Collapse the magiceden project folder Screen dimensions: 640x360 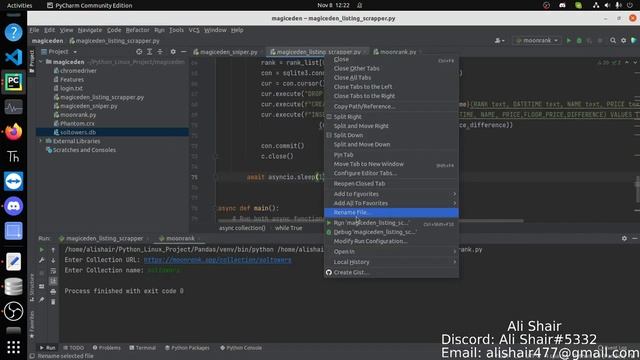41,62
